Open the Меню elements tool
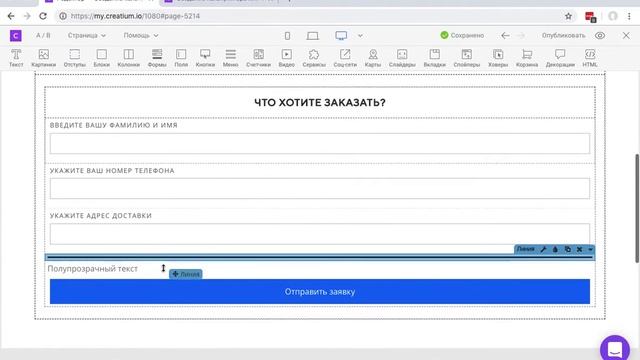The height and width of the screenshot is (360, 640). click(231, 58)
